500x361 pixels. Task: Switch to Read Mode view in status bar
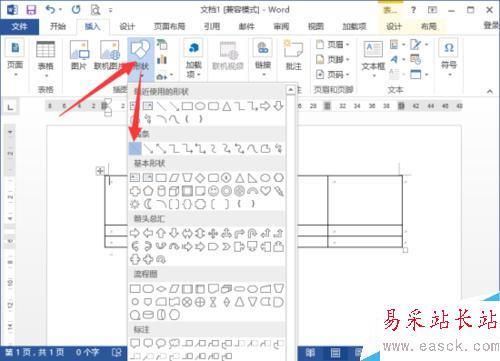click(310, 352)
